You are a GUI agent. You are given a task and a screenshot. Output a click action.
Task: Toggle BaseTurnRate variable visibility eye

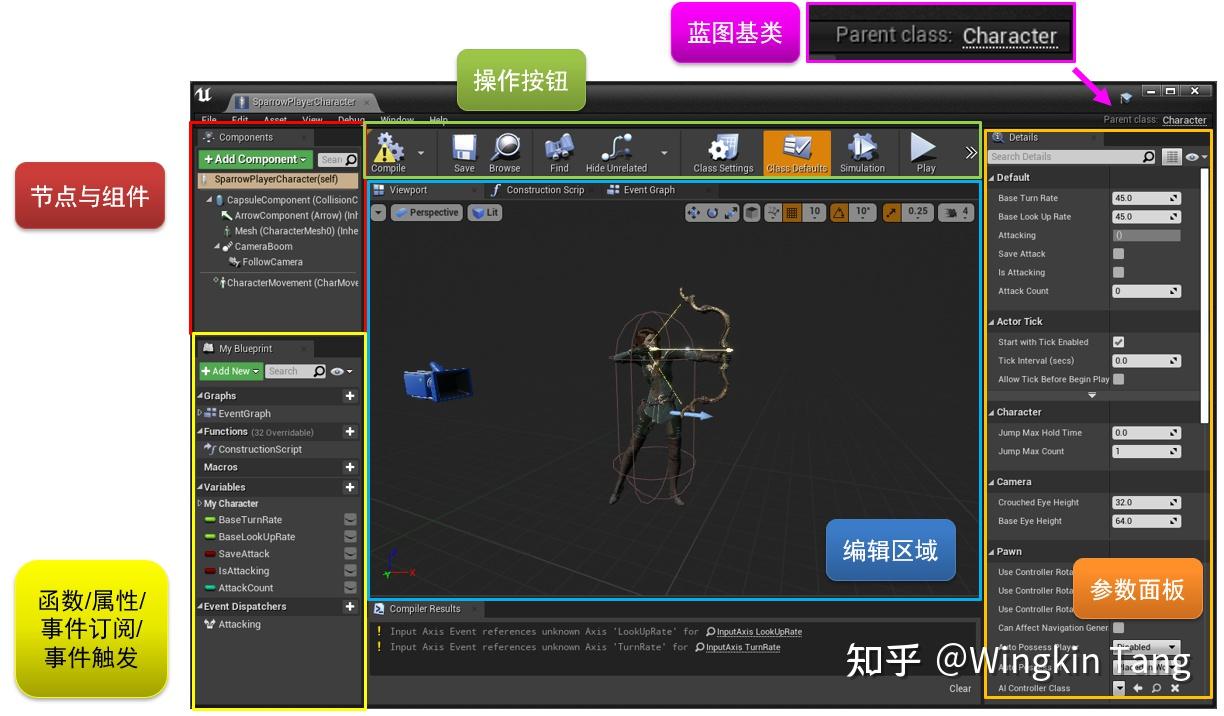coord(350,520)
